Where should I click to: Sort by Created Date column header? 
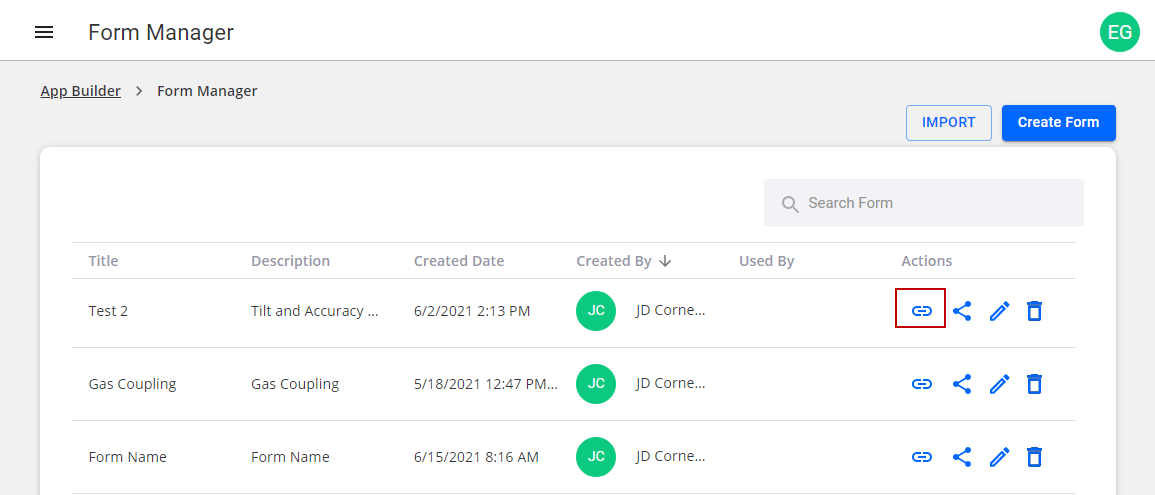tap(459, 261)
